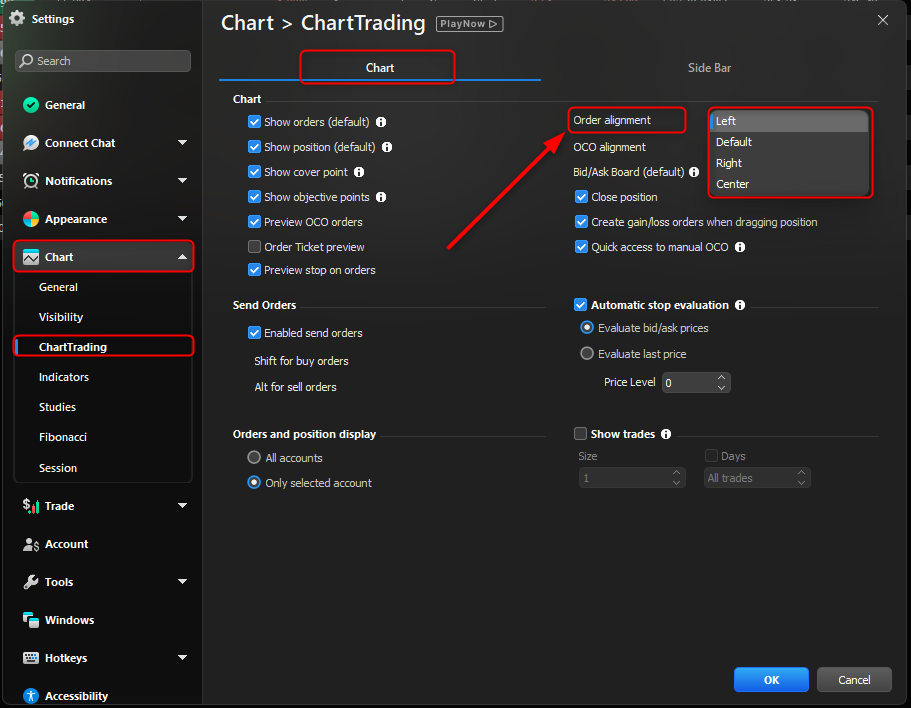Select All accounts radio option
The image size is (911, 708).
click(x=254, y=458)
